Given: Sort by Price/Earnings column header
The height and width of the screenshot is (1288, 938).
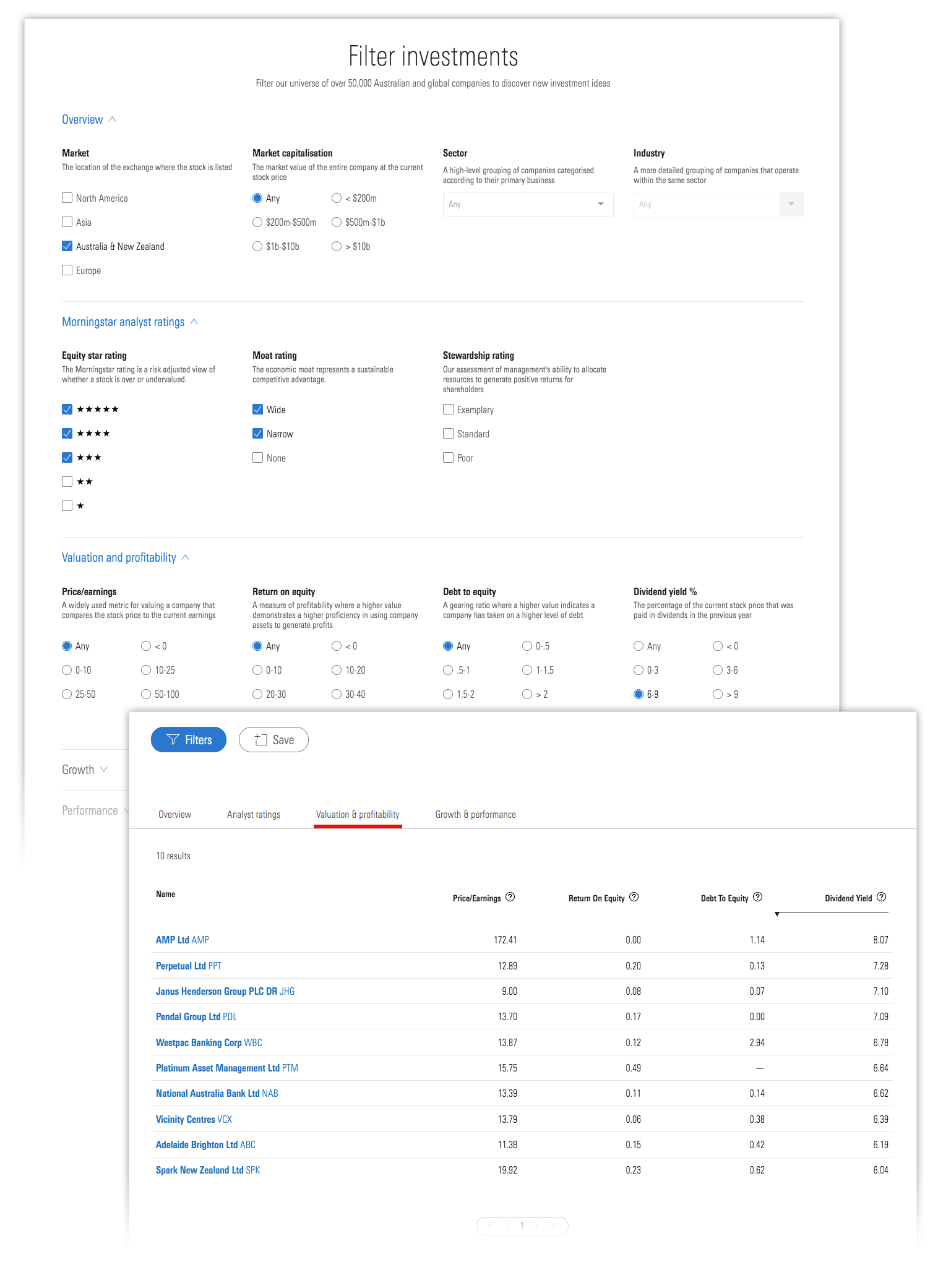Looking at the screenshot, I should (x=476, y=898).
